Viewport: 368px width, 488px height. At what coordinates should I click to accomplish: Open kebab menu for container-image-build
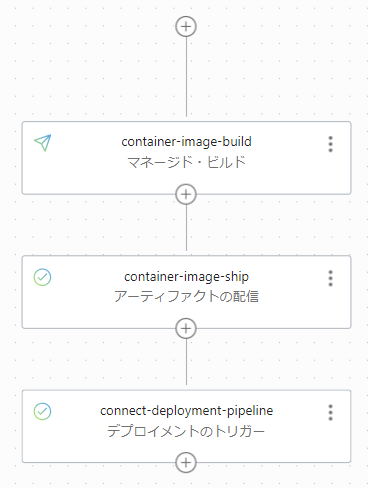pos(330,144)
